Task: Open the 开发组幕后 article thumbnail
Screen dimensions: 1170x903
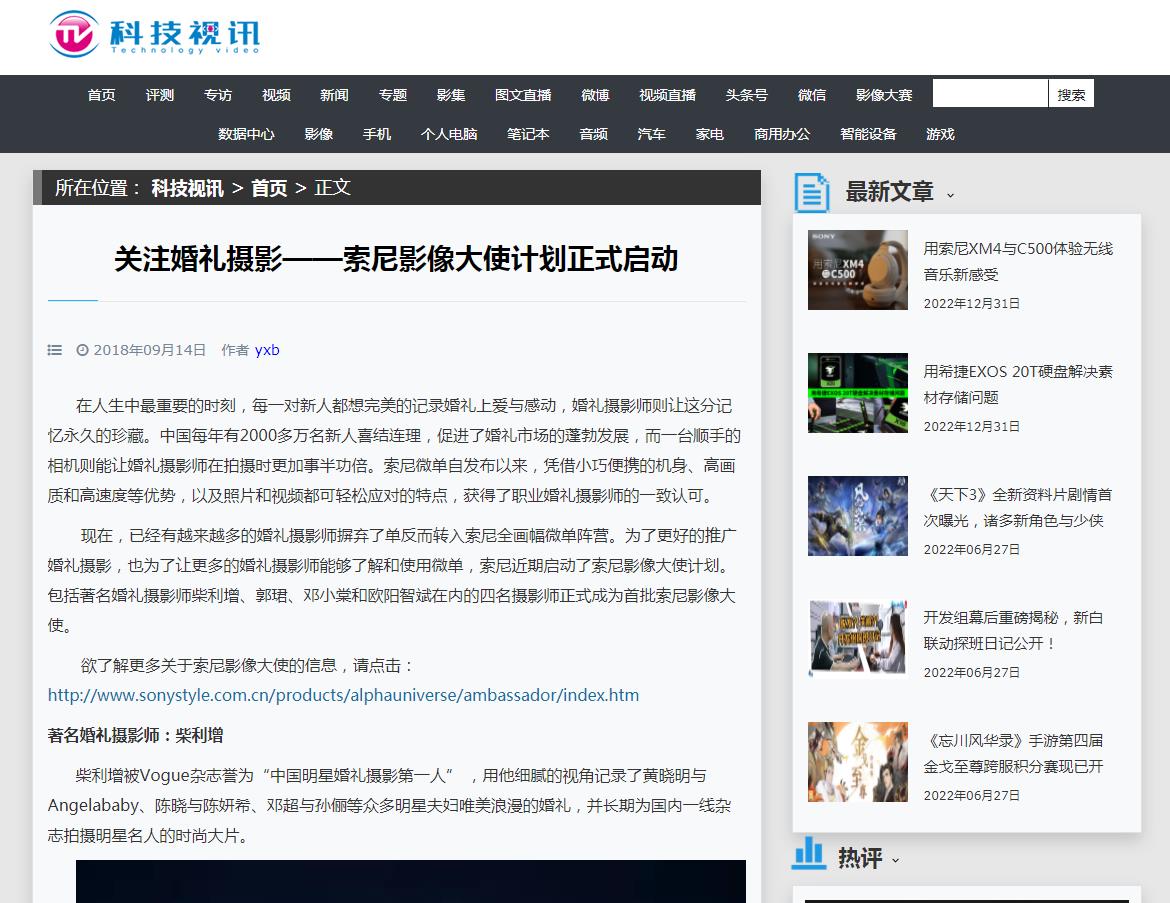Action: 858,640
